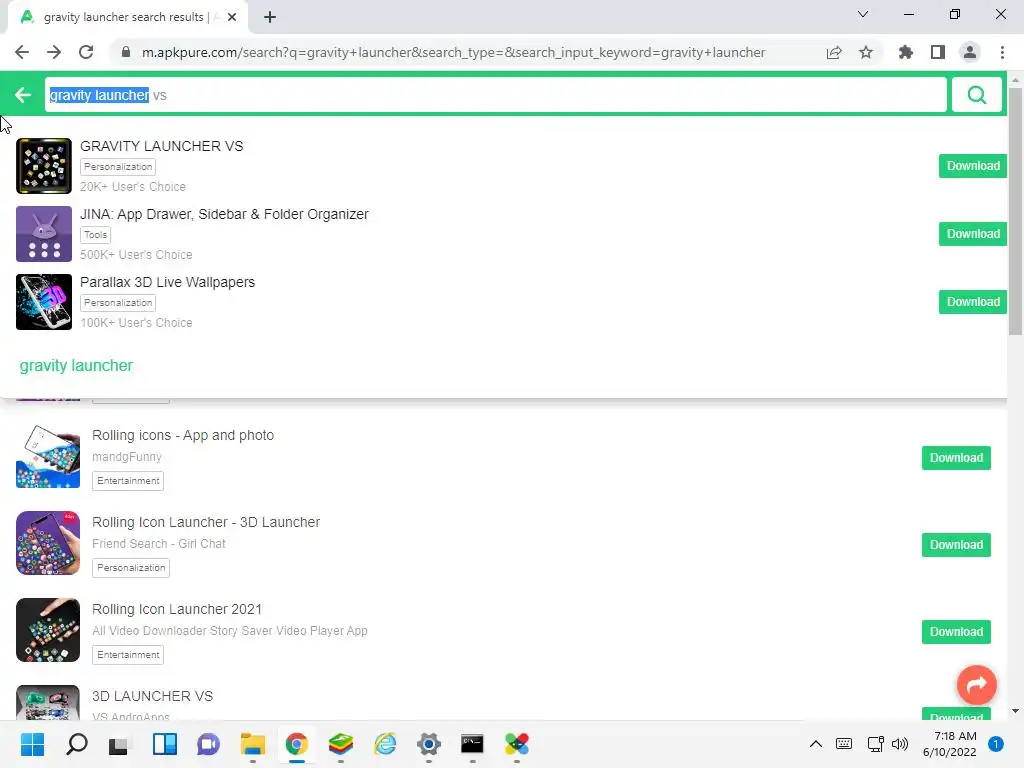Open the GRAVITY LAUNCHER VS app icon
The image size is (1024, 768).
(x=44, y=166)
